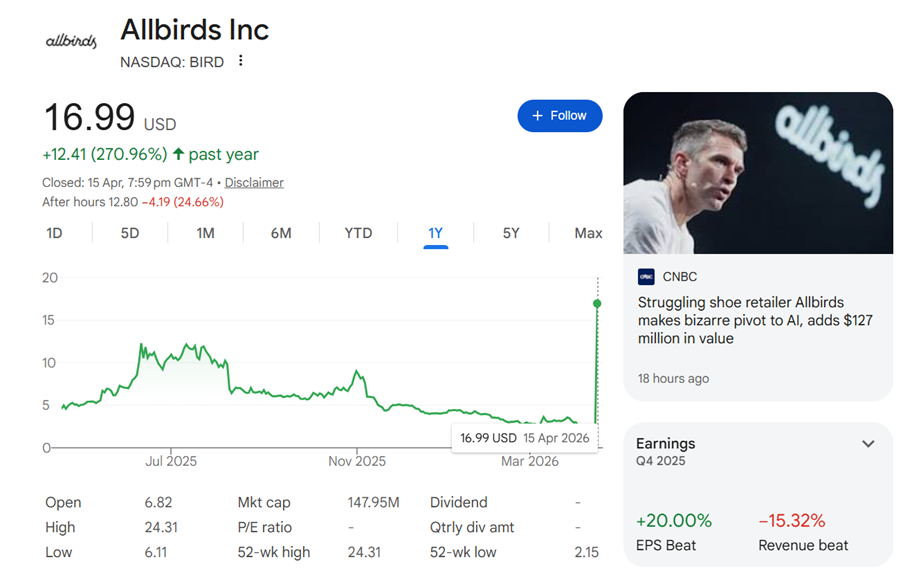Open the CNBC news article thumbnail
903x580 pixels.
[757, 173]
